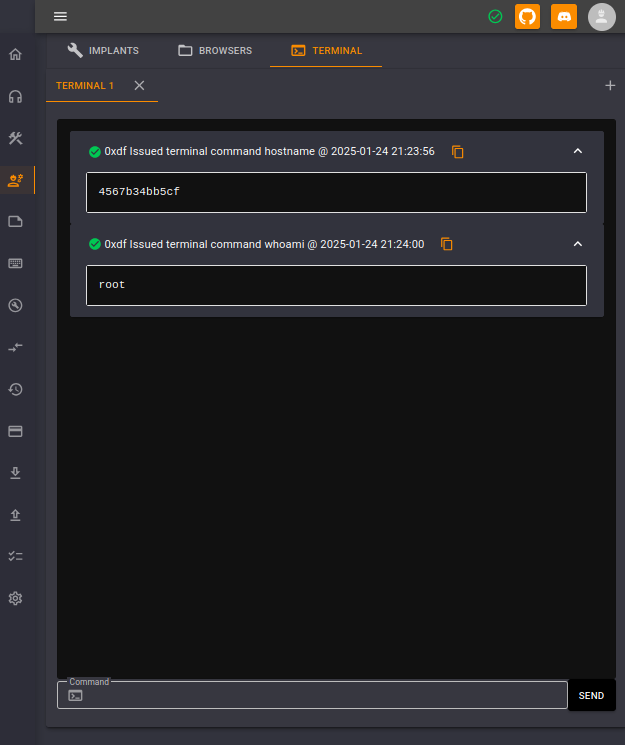Go to Home in the sidebar

coord(15,54)
